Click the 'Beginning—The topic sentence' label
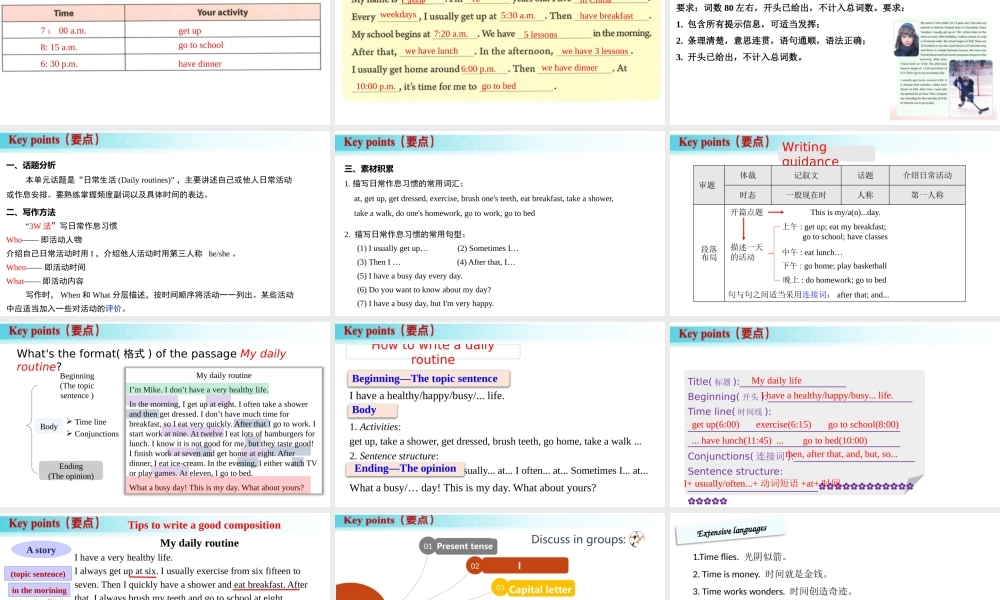 click(x=428, y=379)
